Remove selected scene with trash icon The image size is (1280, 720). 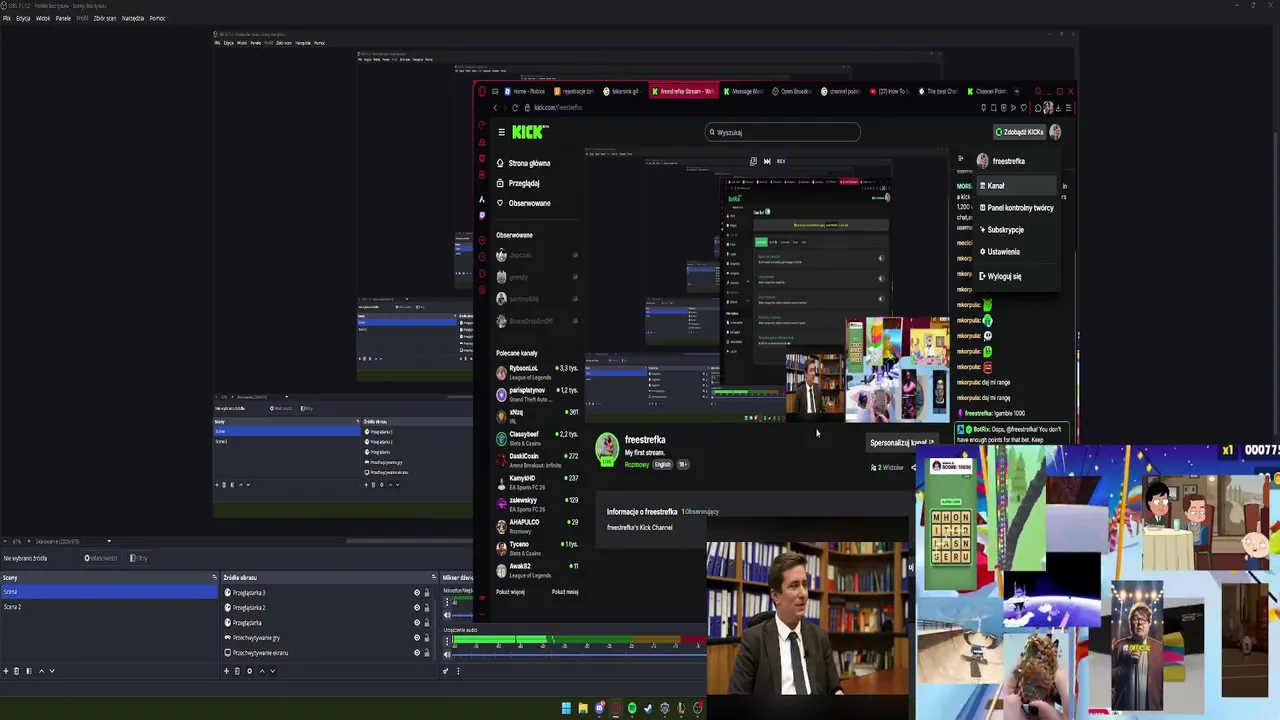[x=16, y=671]
